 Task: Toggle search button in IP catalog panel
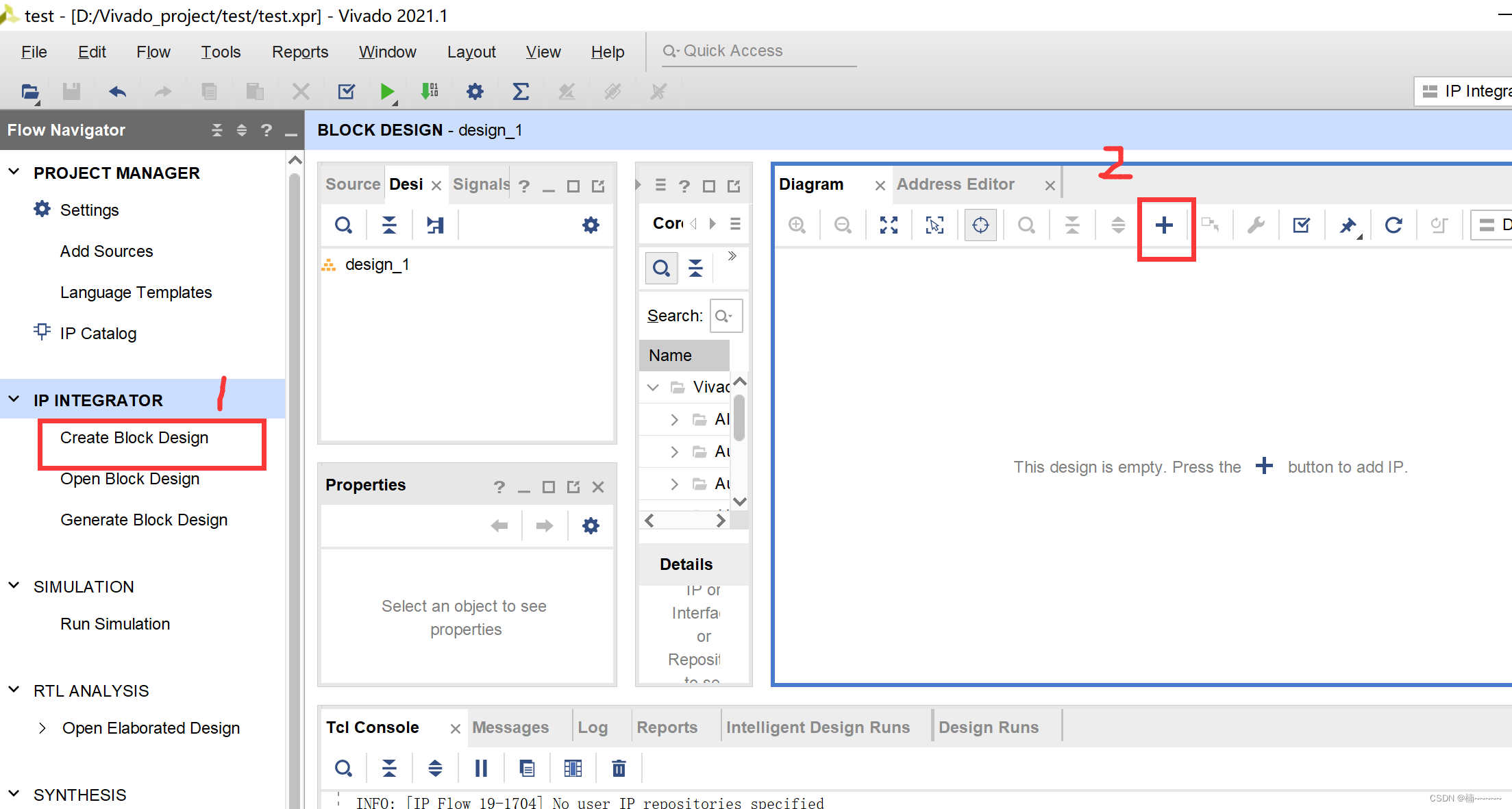661,268
